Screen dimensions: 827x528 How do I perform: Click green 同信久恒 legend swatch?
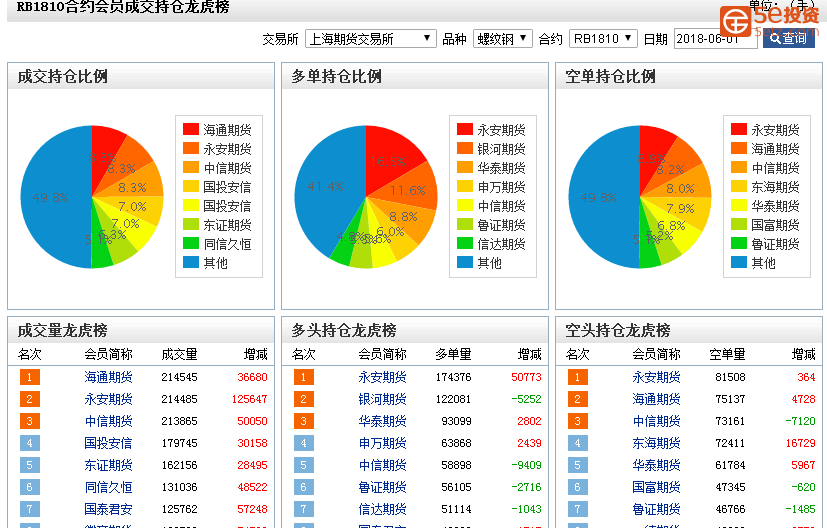(191, 243)
